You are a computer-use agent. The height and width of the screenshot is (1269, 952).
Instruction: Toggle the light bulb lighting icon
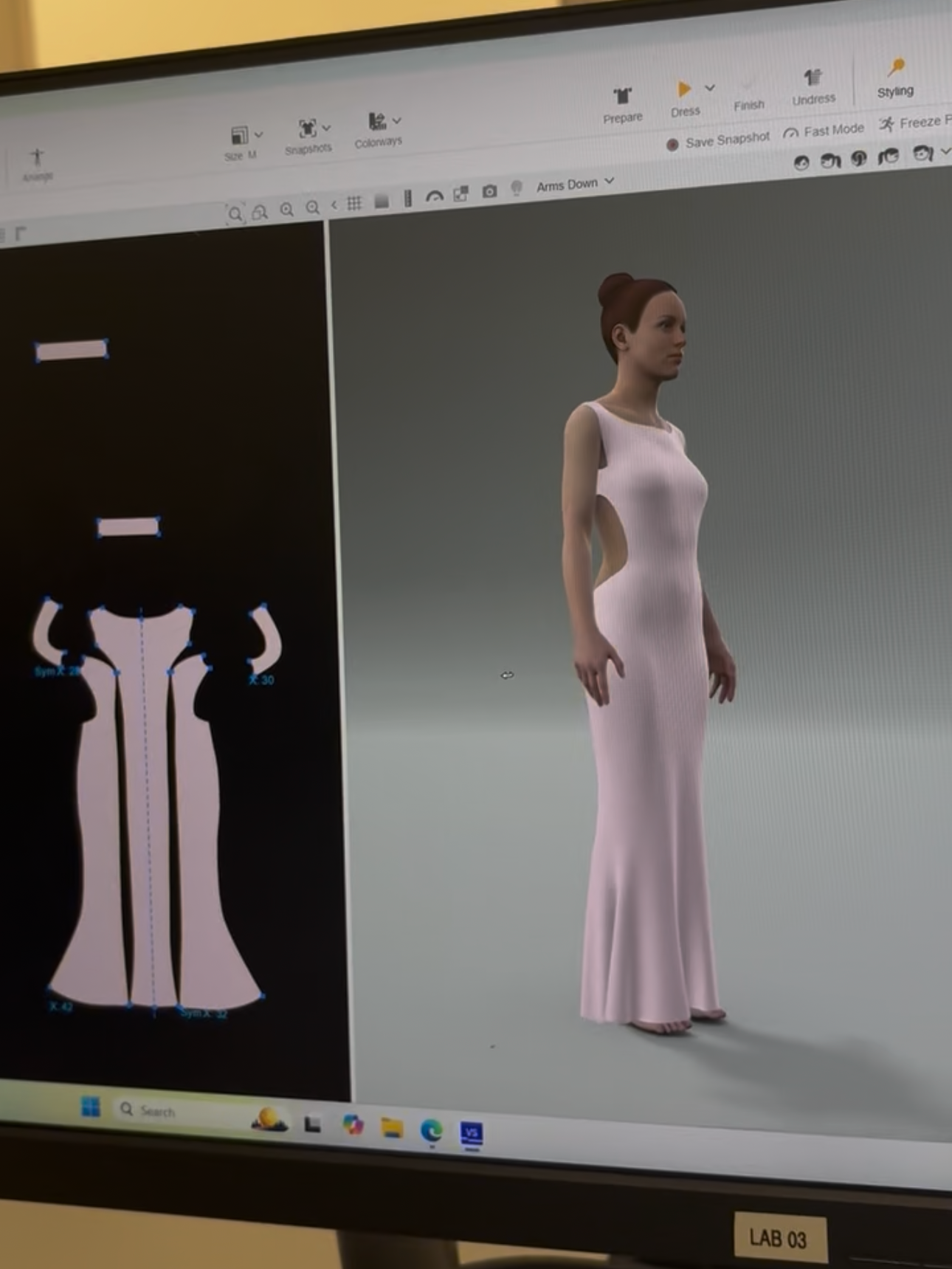pyautogui.click(x=517, y=188)
